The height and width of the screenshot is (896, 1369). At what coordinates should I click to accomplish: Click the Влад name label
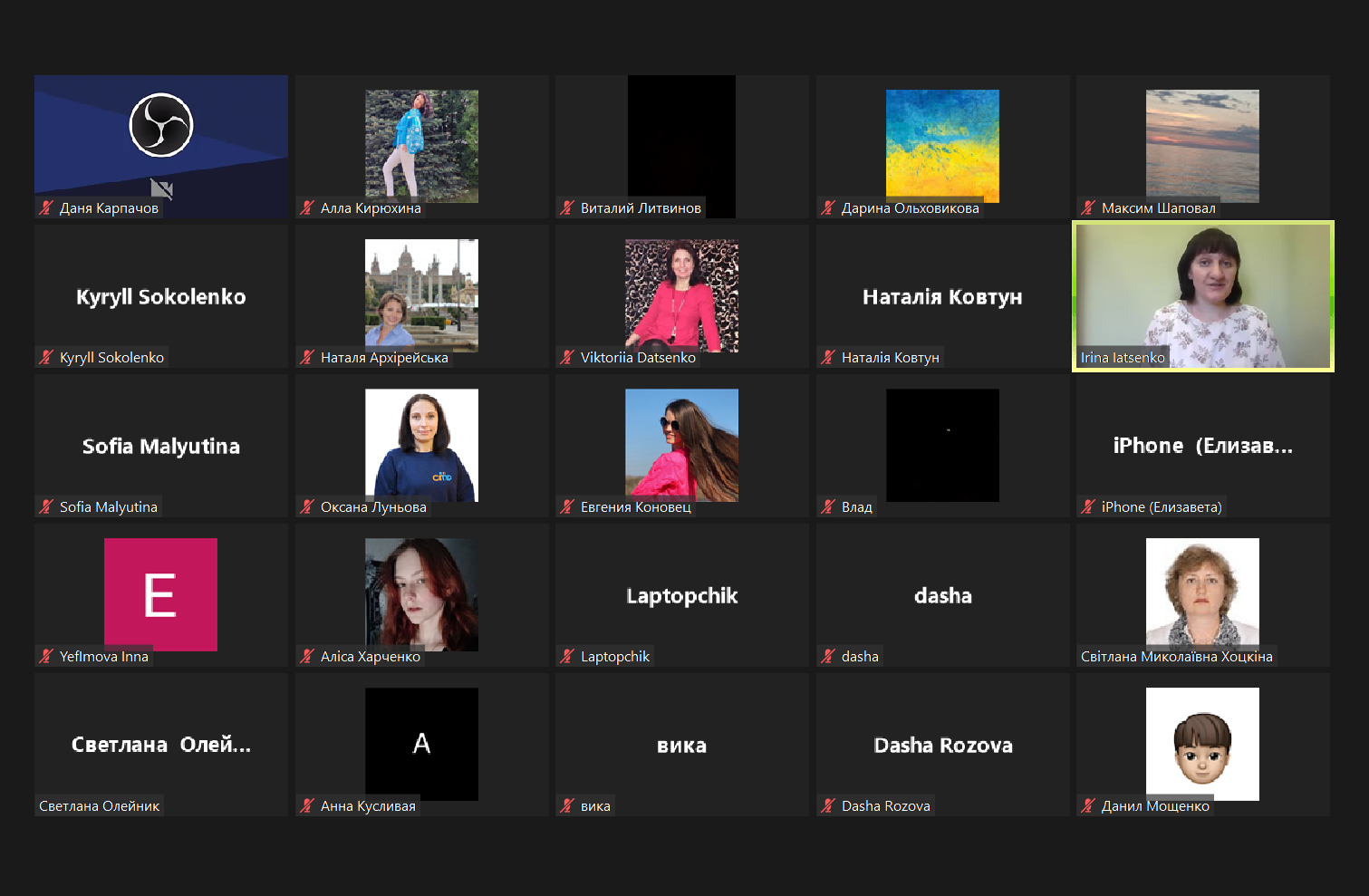pyautogui.click(x=857, y=506)
